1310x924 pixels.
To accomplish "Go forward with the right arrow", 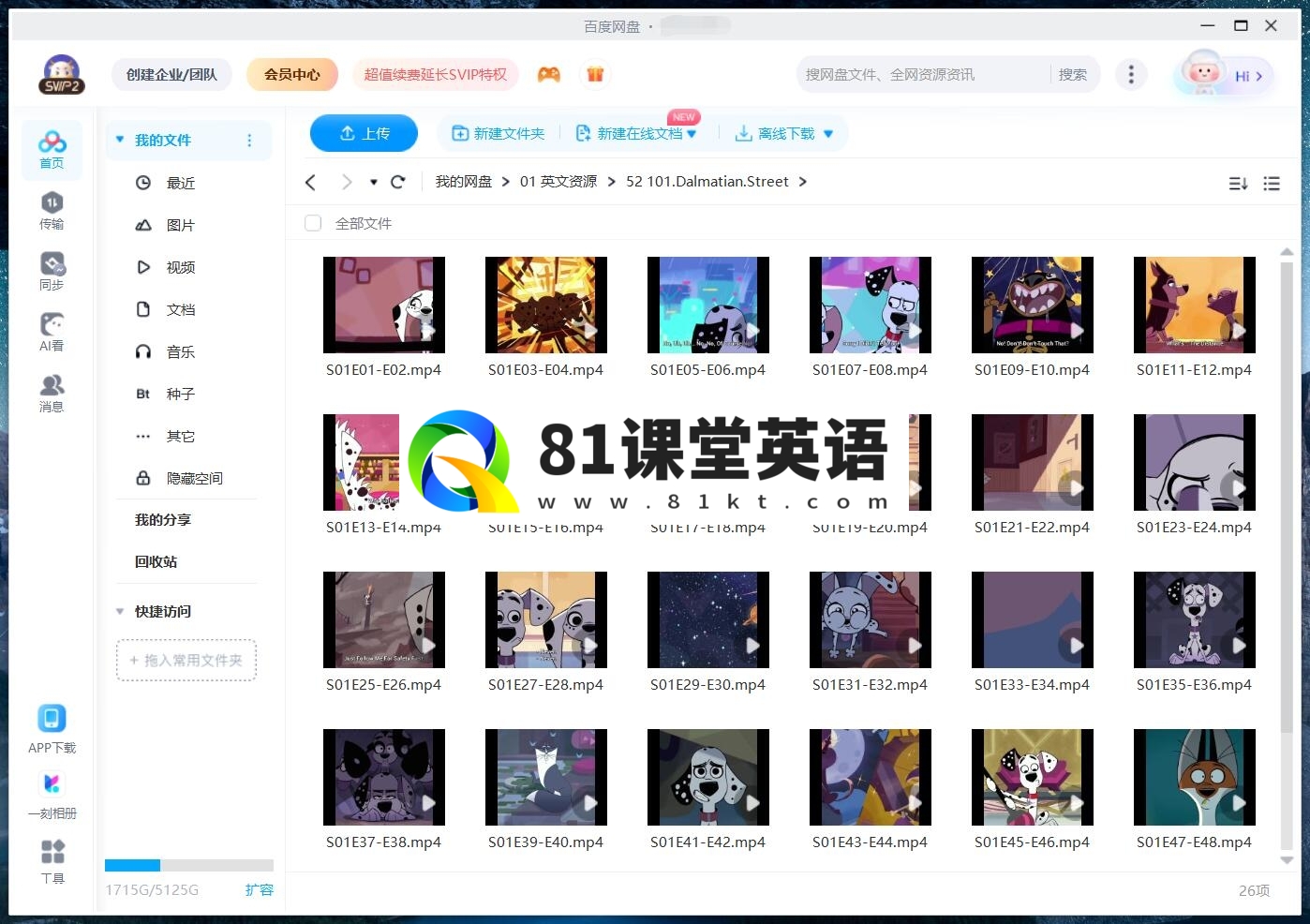I will tap(347, 182).
